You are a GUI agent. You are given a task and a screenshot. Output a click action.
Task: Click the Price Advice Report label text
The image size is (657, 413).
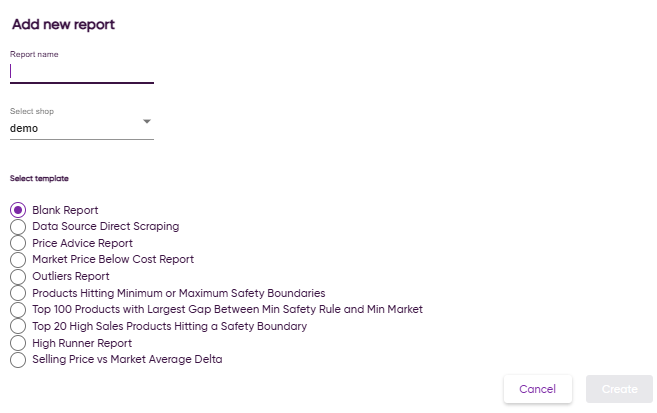coord(83,243)
